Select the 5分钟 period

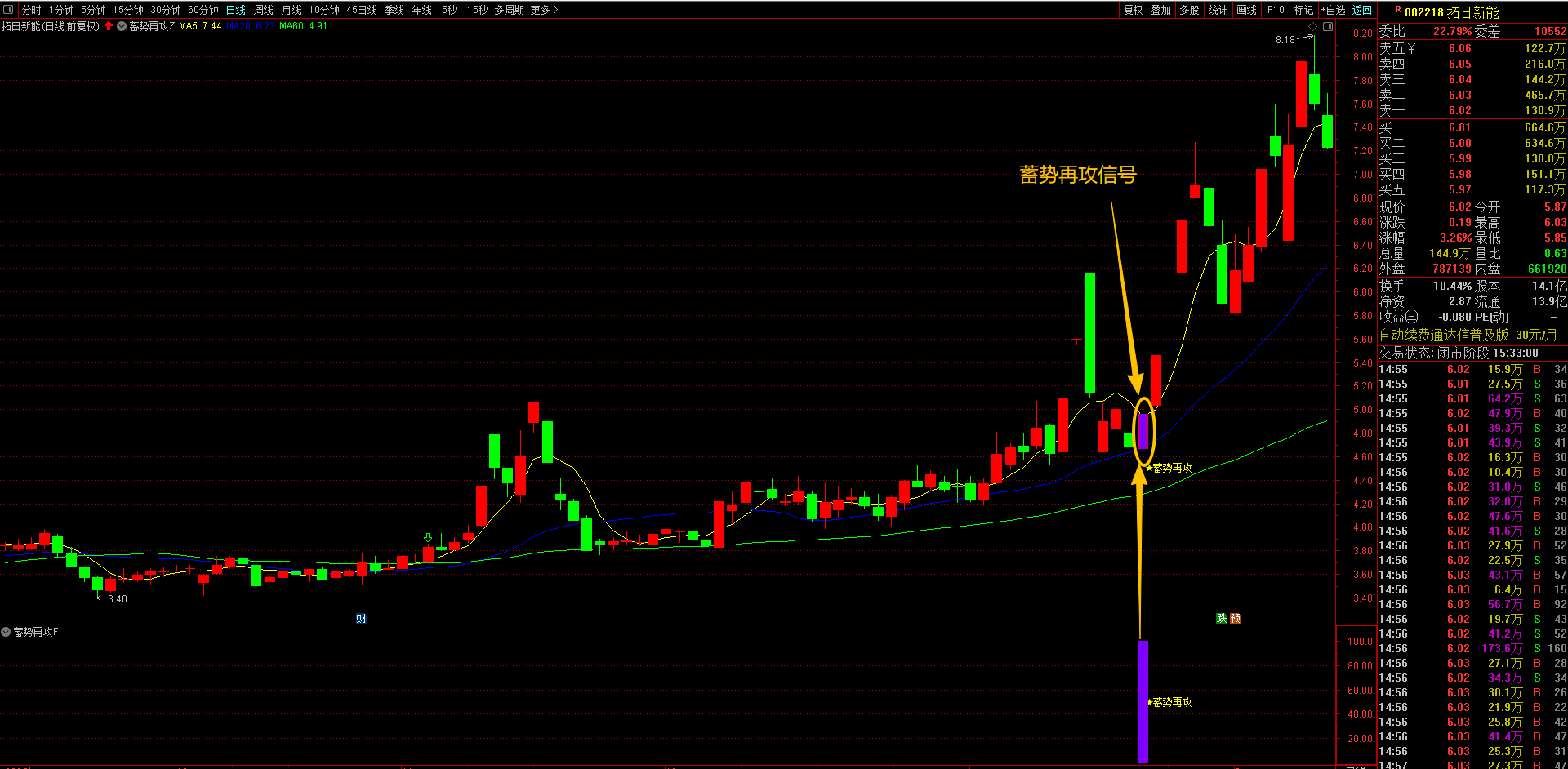93,10
